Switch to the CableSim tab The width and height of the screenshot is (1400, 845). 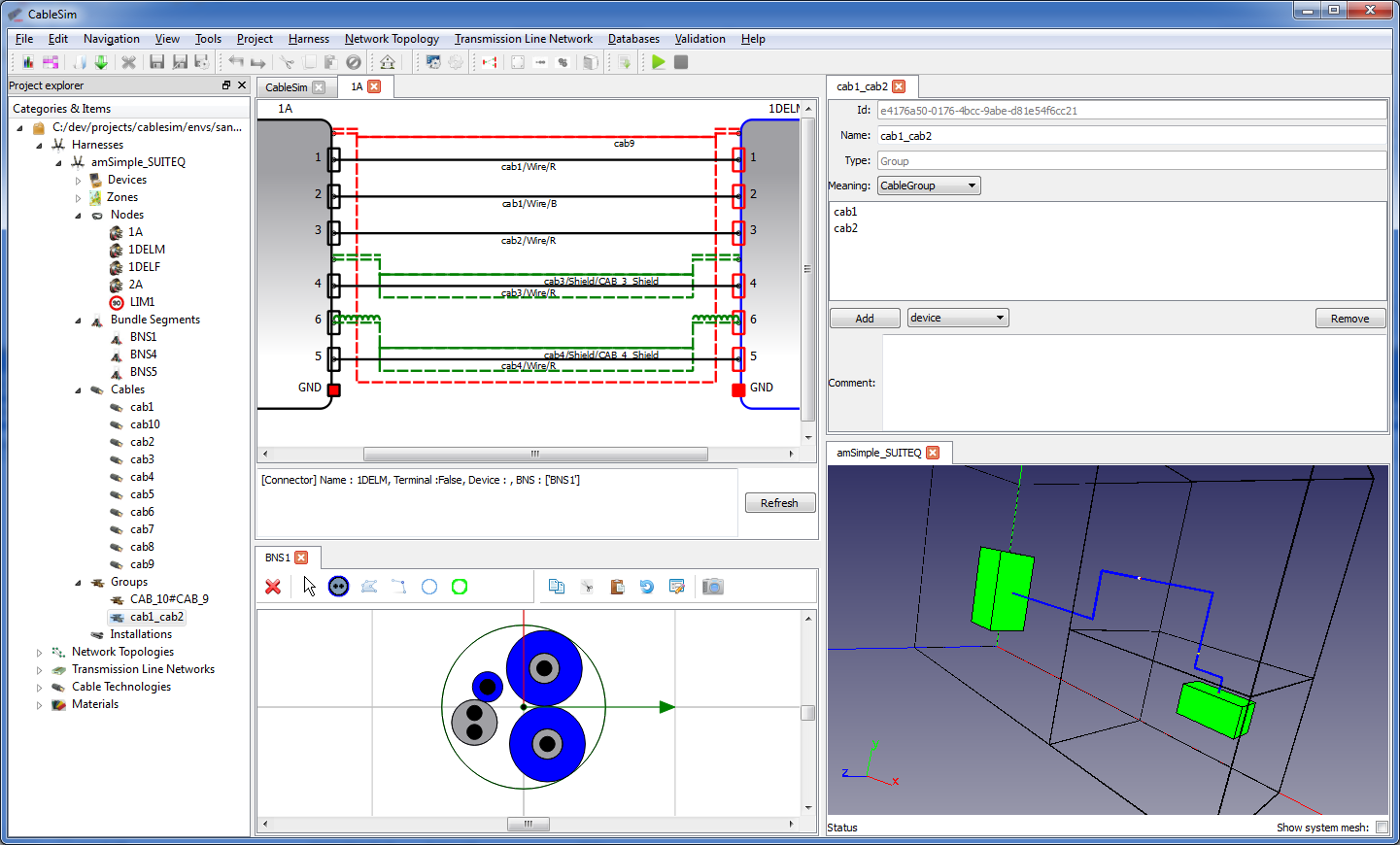tap(287, 87)
